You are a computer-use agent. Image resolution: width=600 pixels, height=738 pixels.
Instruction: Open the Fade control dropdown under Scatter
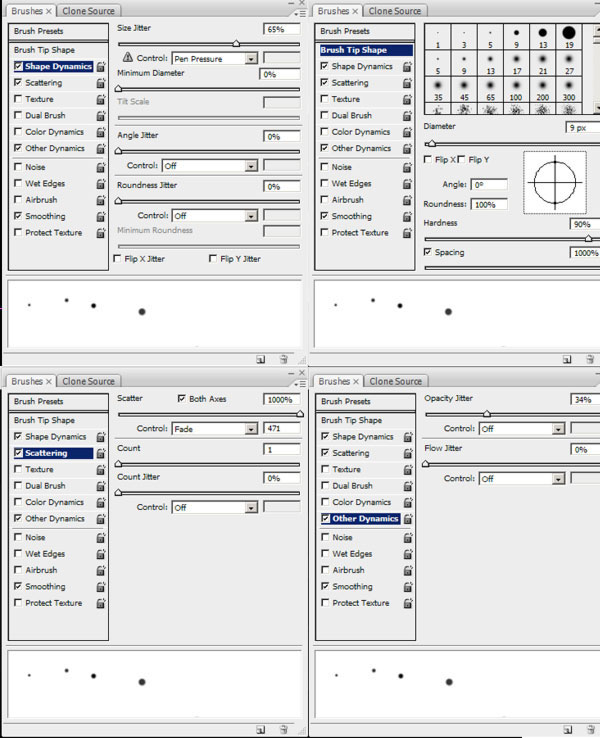(x=250, y=429)
